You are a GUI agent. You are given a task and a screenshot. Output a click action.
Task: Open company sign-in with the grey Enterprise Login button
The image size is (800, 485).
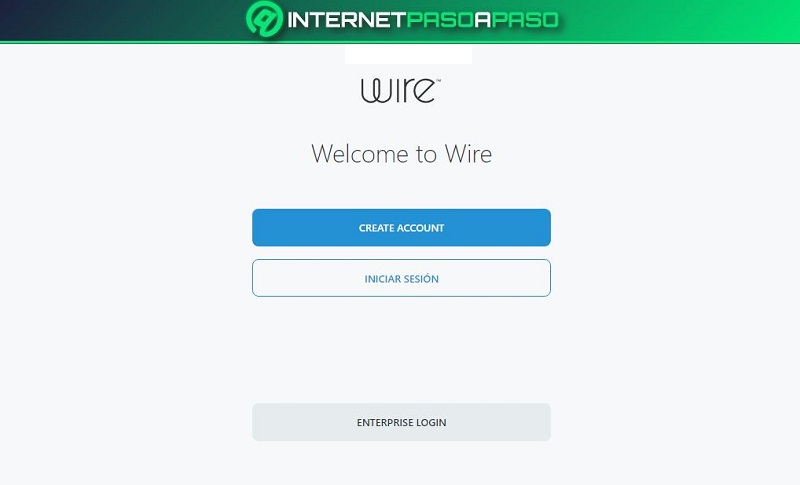pos(401,422)
